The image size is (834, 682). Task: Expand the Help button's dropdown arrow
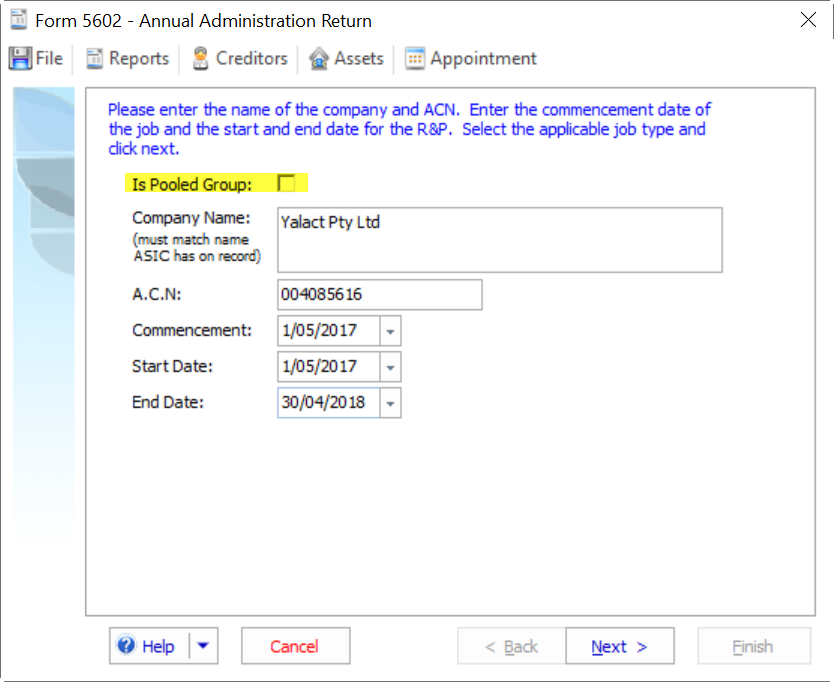pyautogui.click(x=204, y=645)
